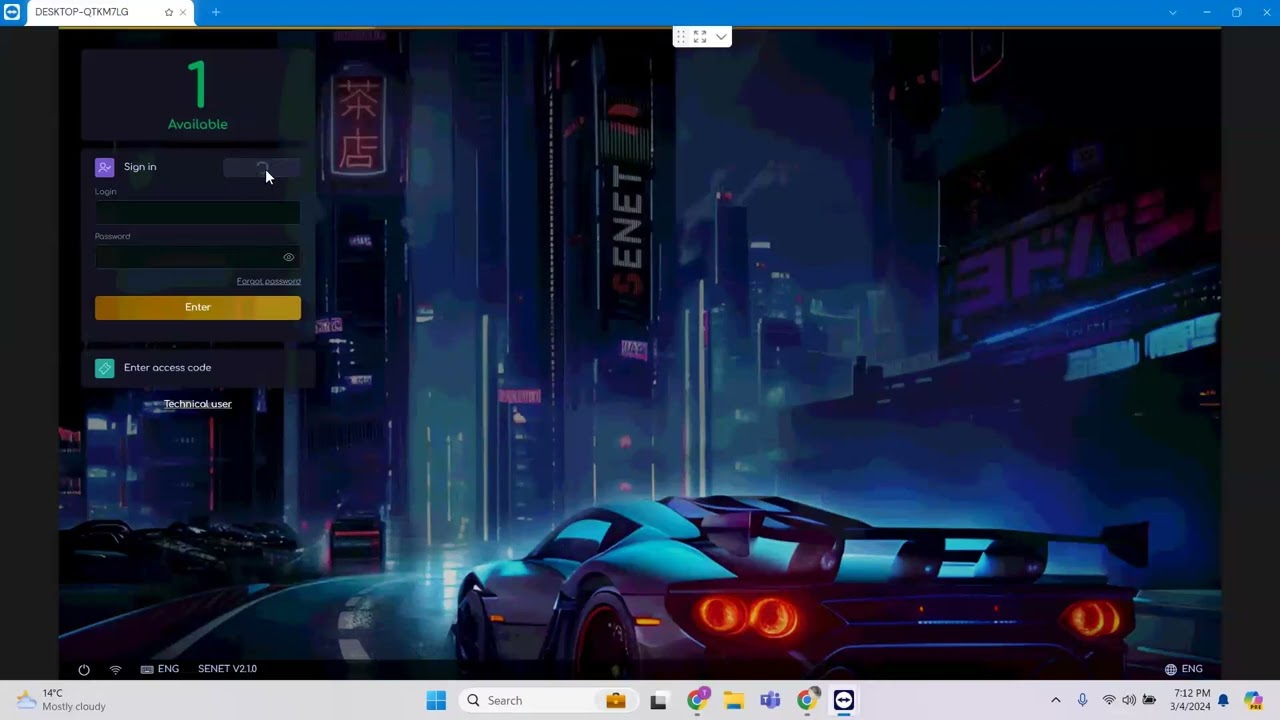
Task: Show password with the eye icon
Action: [289, 257]
